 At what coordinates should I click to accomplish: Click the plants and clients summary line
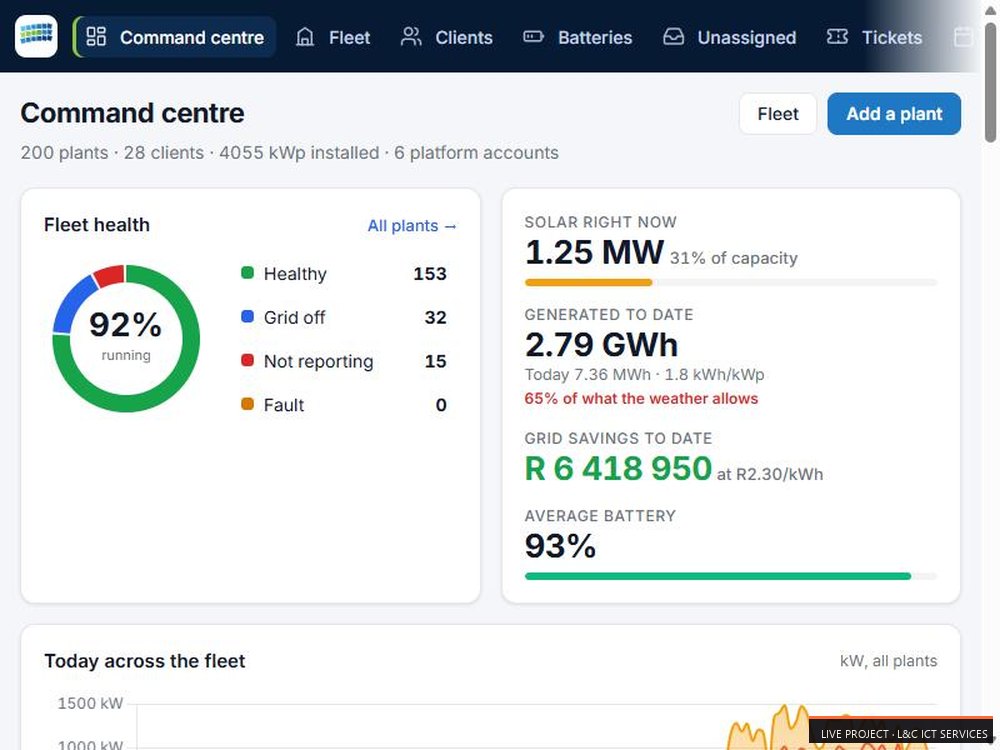(x=290, y=153)
